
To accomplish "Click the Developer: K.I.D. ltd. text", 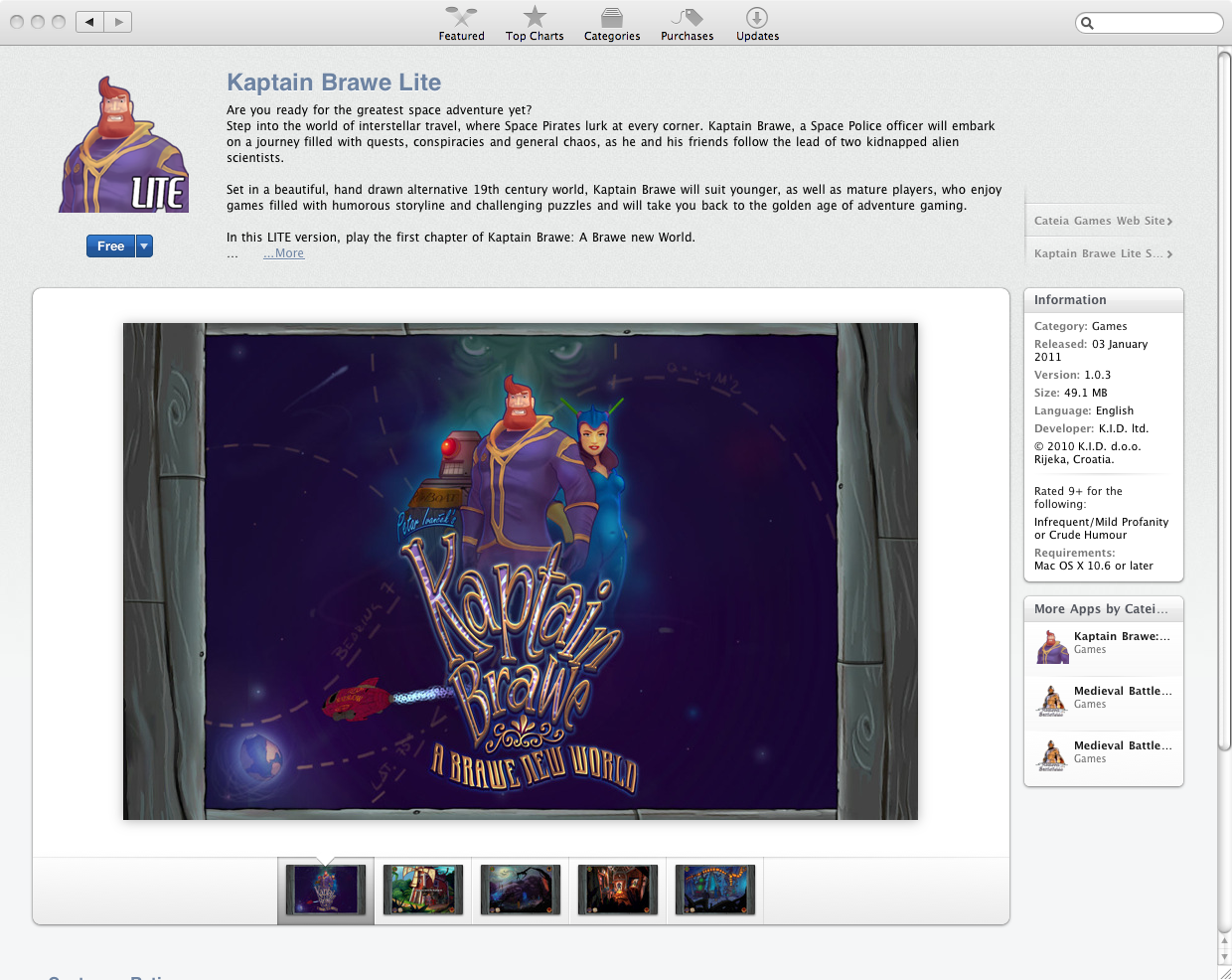I will 1091,428.
